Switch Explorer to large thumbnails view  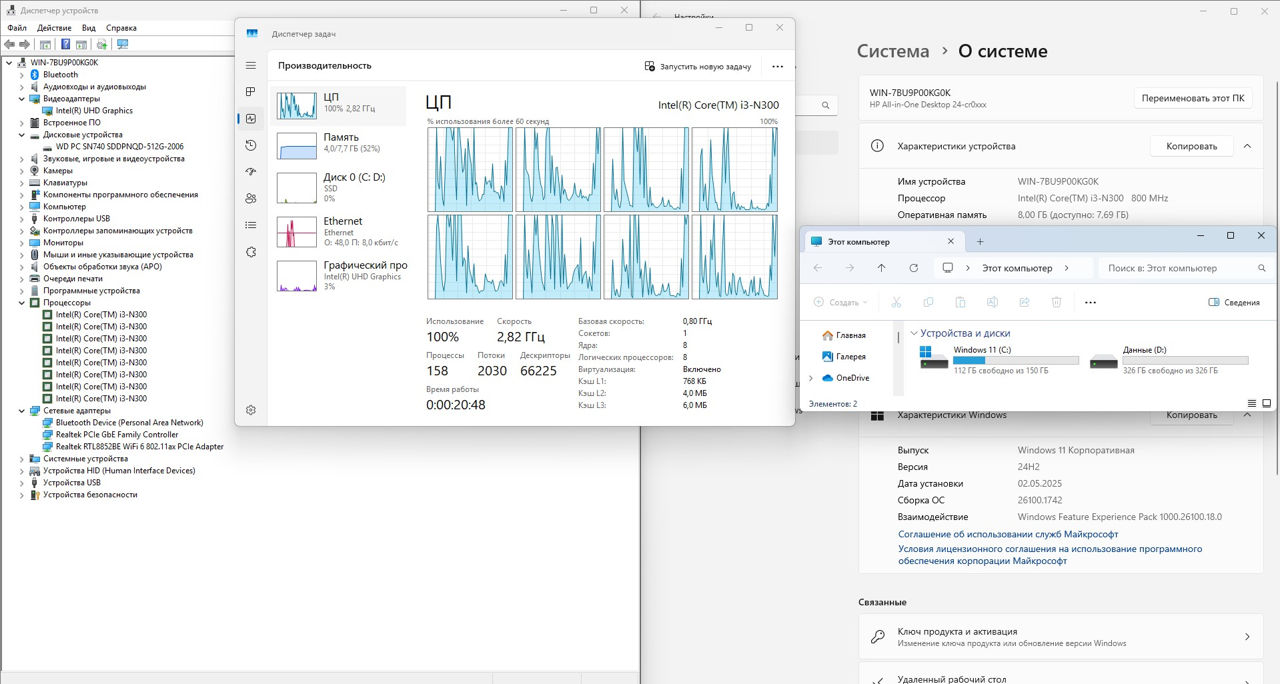1268,403
